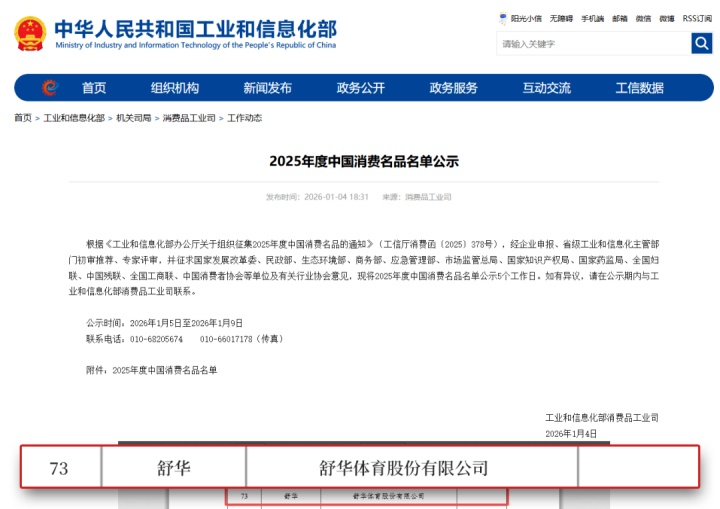Open the 互动交流 navigation menu item
The image size is (720, 509).
[x=546, y=88]
